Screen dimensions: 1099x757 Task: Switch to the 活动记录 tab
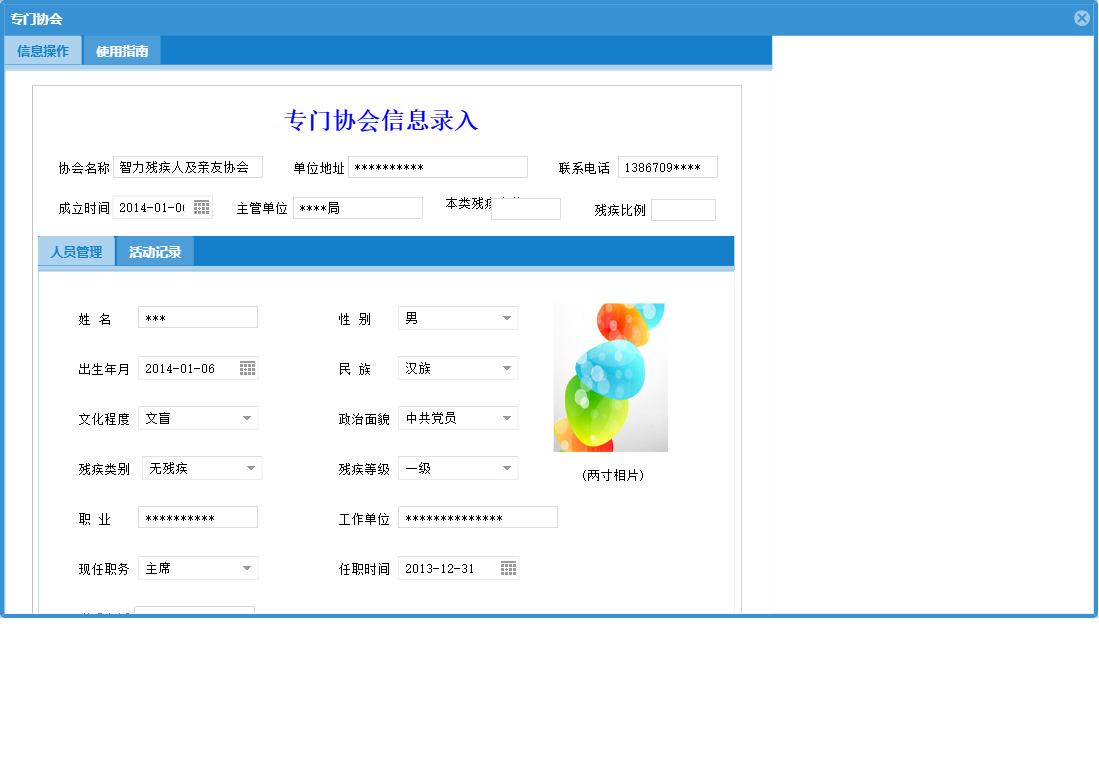(157, 251)
